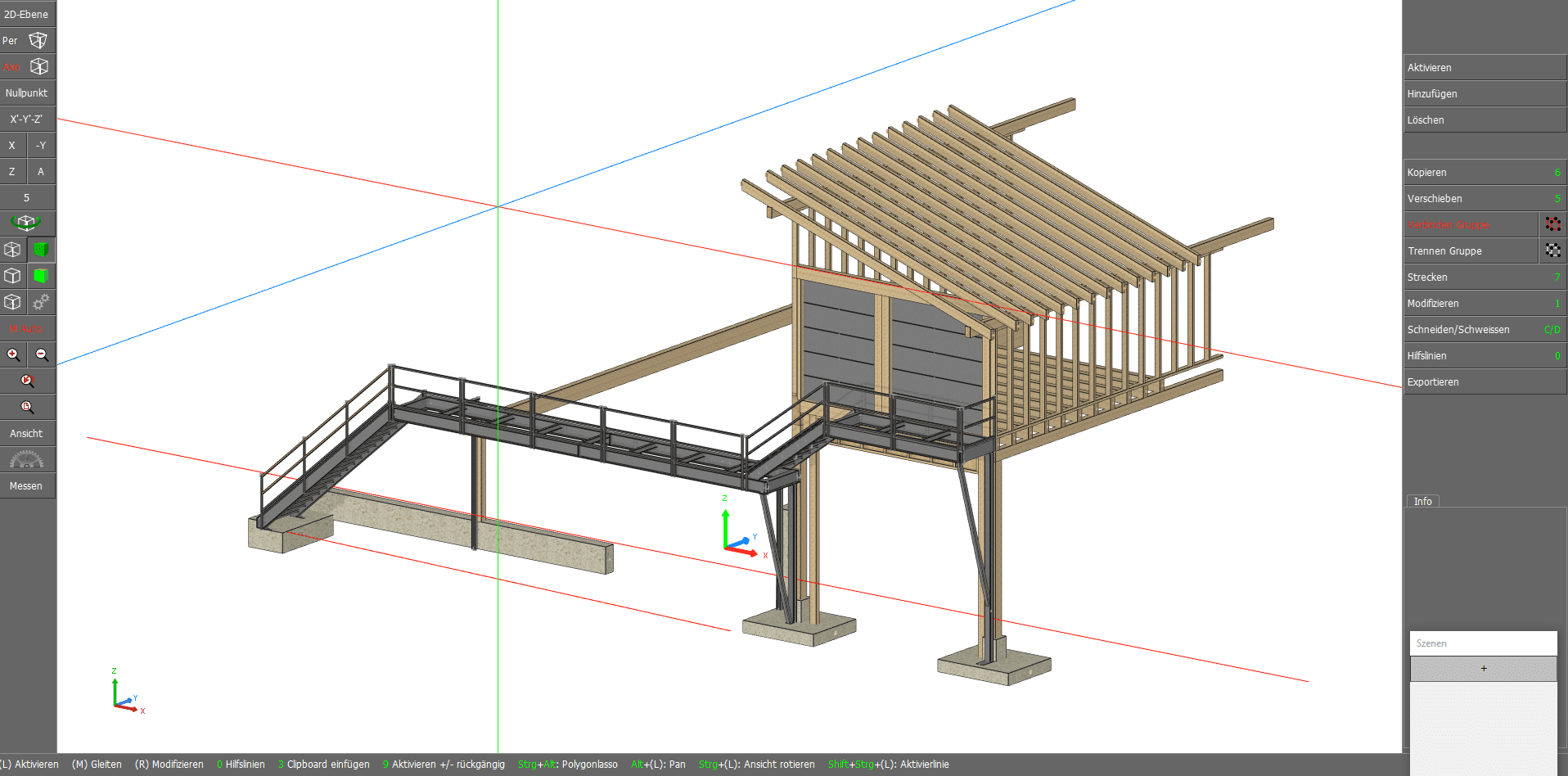1568x776 pixels.
Task: Open the Ansicht view menu
Action: coord(26,433)
